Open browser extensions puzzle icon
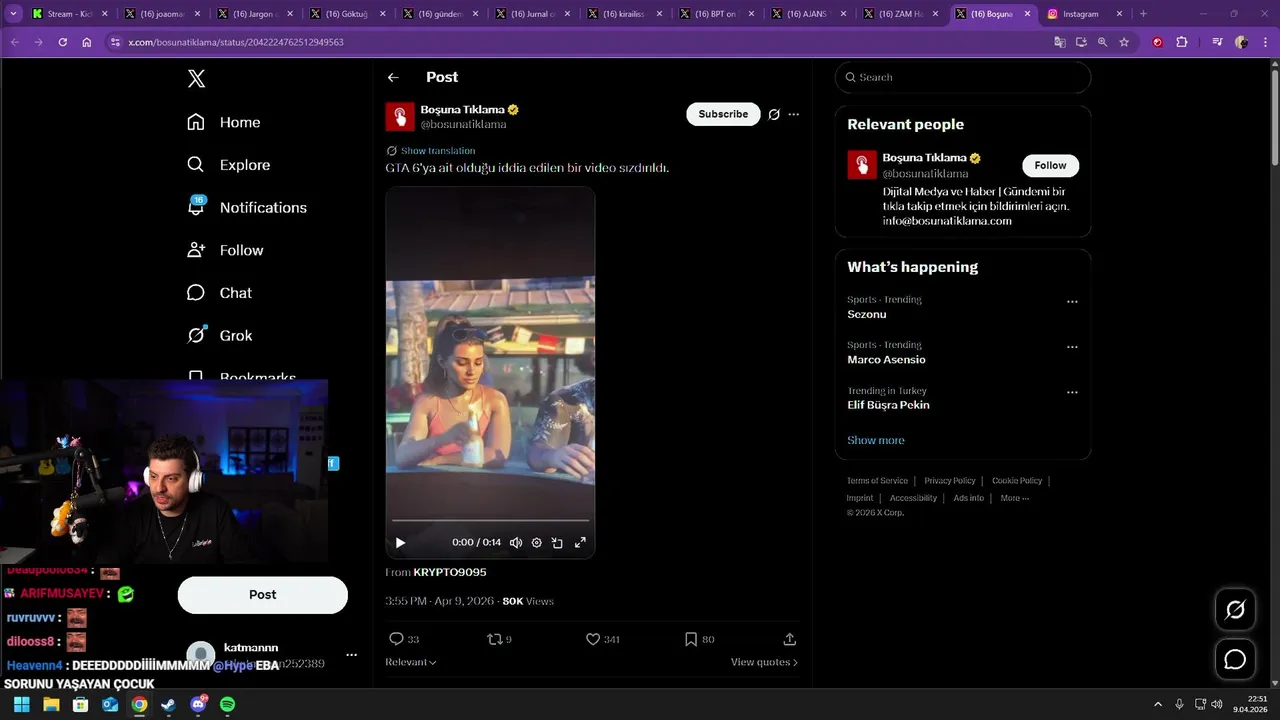The width and height of the screenshot is (1280, 720). pos(1182,42)
